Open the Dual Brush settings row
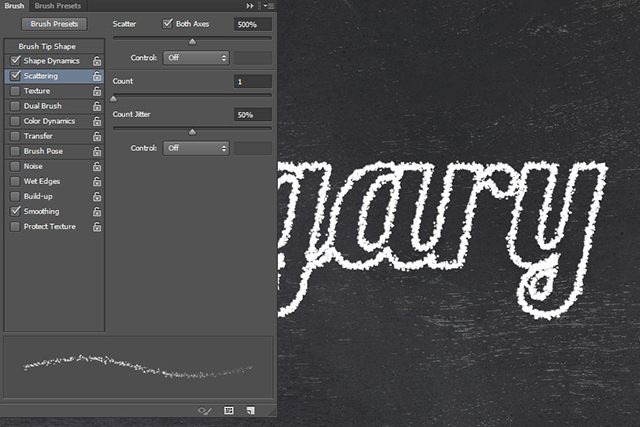Viewport: 640px width, 427px height. 54,106
